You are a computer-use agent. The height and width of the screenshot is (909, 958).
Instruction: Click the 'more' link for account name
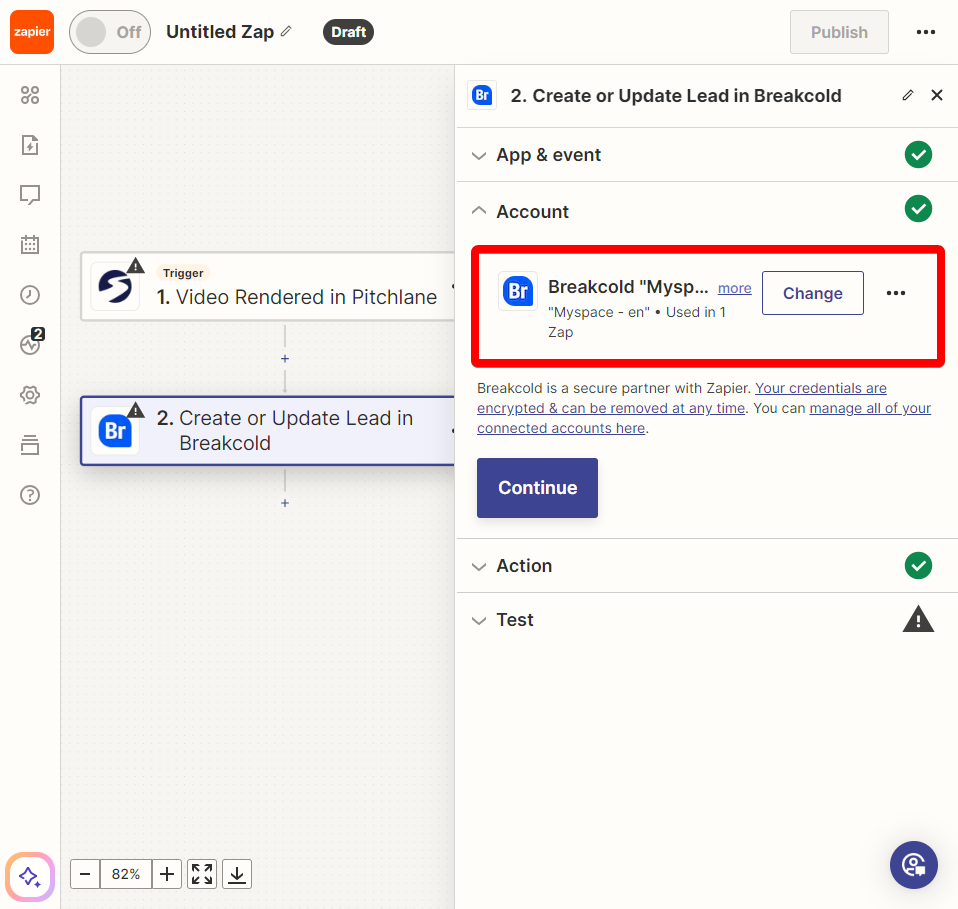(x=734, y=288)
